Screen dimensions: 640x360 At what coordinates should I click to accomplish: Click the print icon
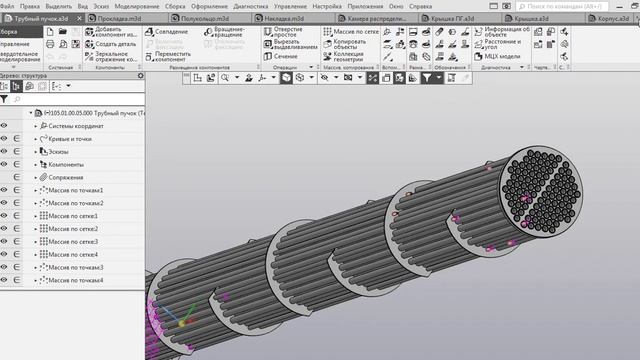50,44
